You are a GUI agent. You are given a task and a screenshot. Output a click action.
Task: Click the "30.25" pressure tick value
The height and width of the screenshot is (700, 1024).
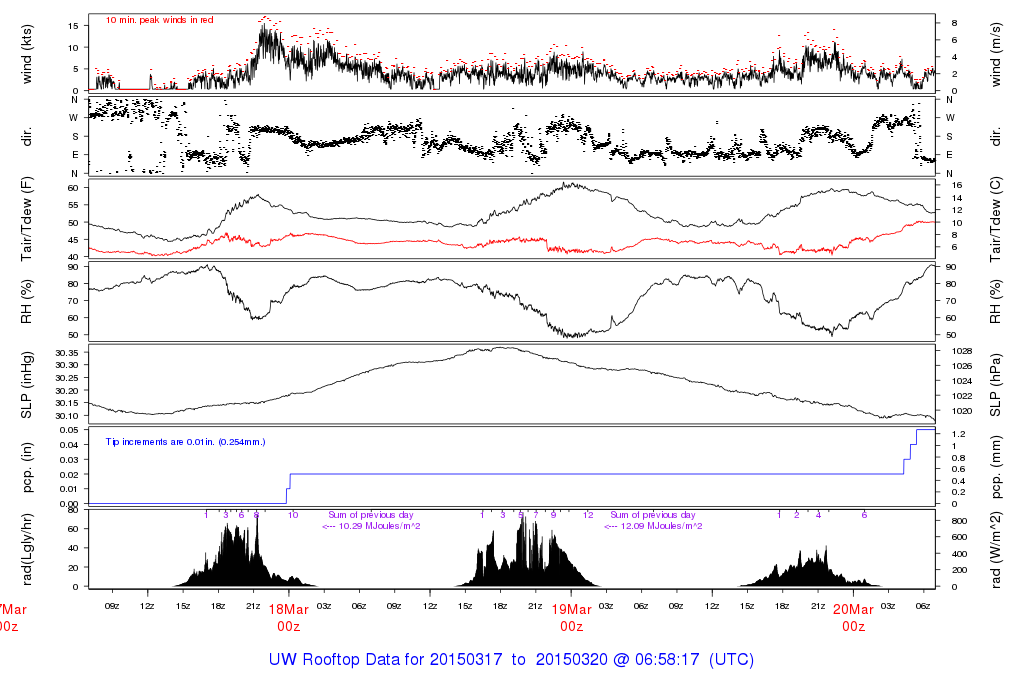pos(67,378)
